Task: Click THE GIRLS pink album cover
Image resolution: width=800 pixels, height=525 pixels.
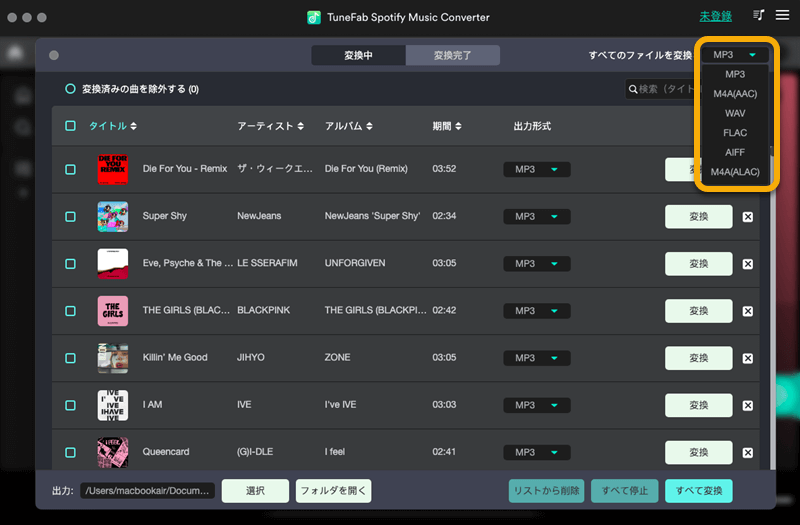Action: click(x=113, y=311)
